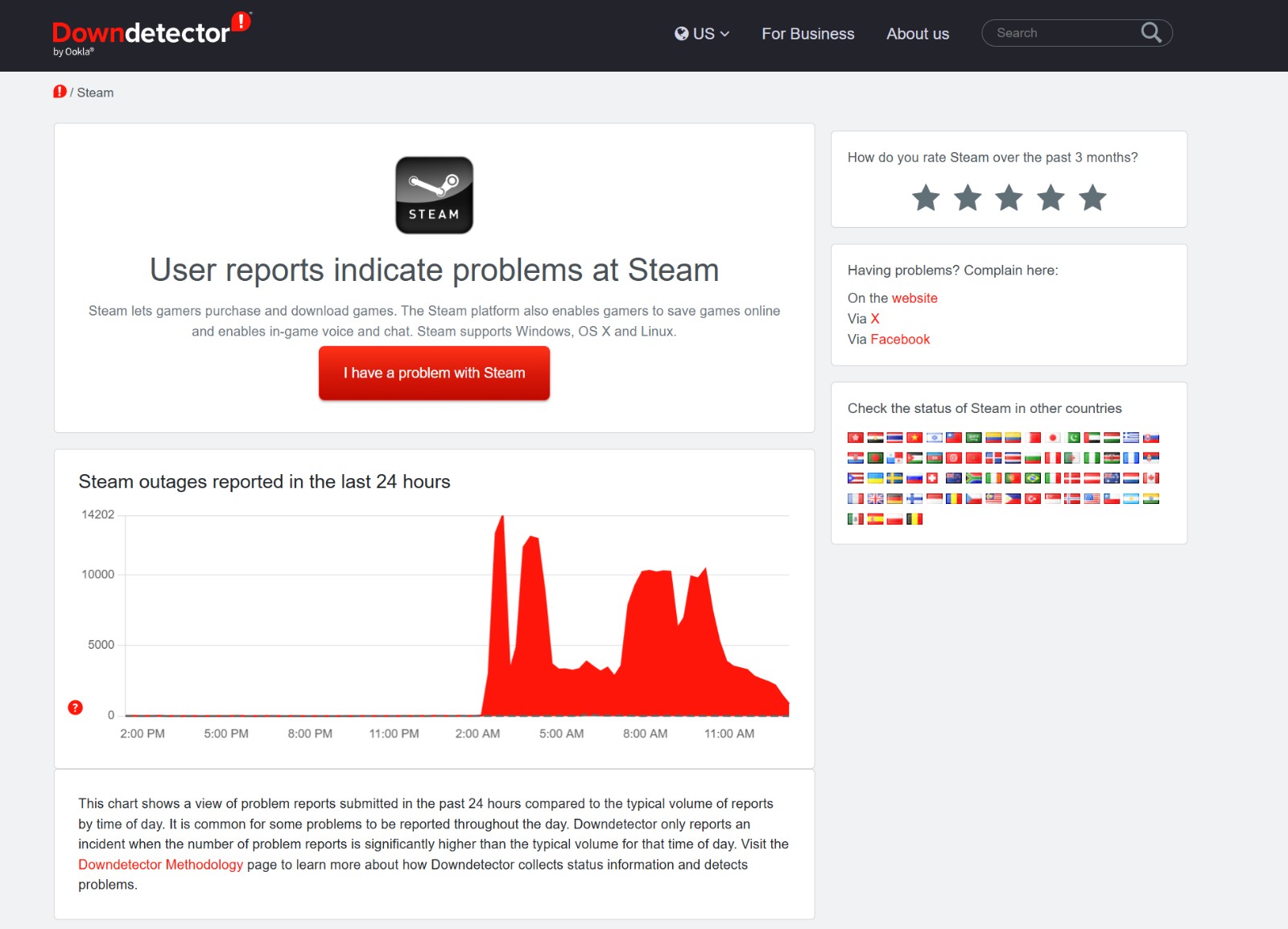Select the Brazil flag icon
Viewport: 1288px width, 929px height.
[x=1033, y=478]
